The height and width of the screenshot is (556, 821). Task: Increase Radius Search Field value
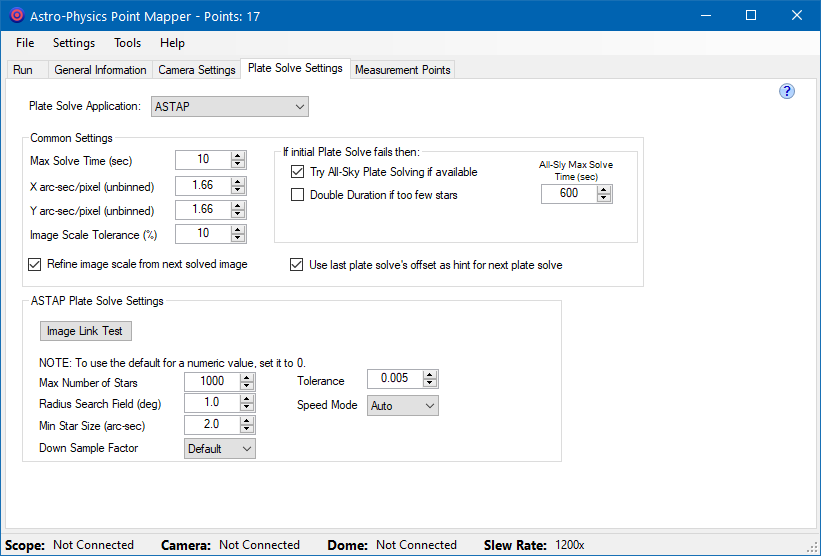point(247,399)
